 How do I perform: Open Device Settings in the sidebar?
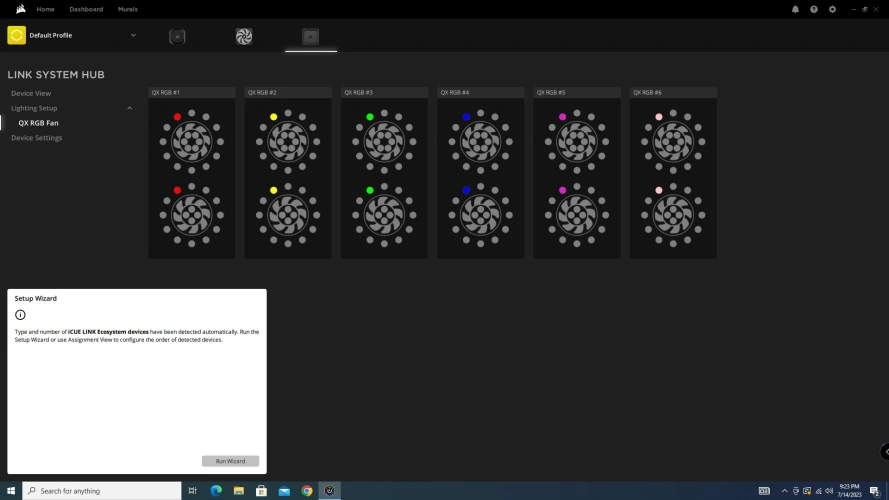coord(36,138)
